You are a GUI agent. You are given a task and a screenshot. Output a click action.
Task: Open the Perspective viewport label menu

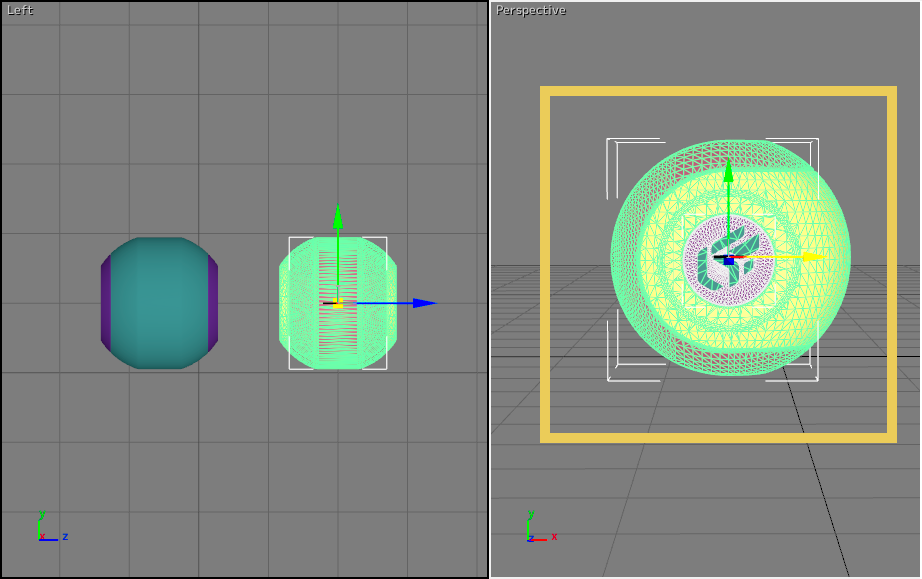(530, 11)
